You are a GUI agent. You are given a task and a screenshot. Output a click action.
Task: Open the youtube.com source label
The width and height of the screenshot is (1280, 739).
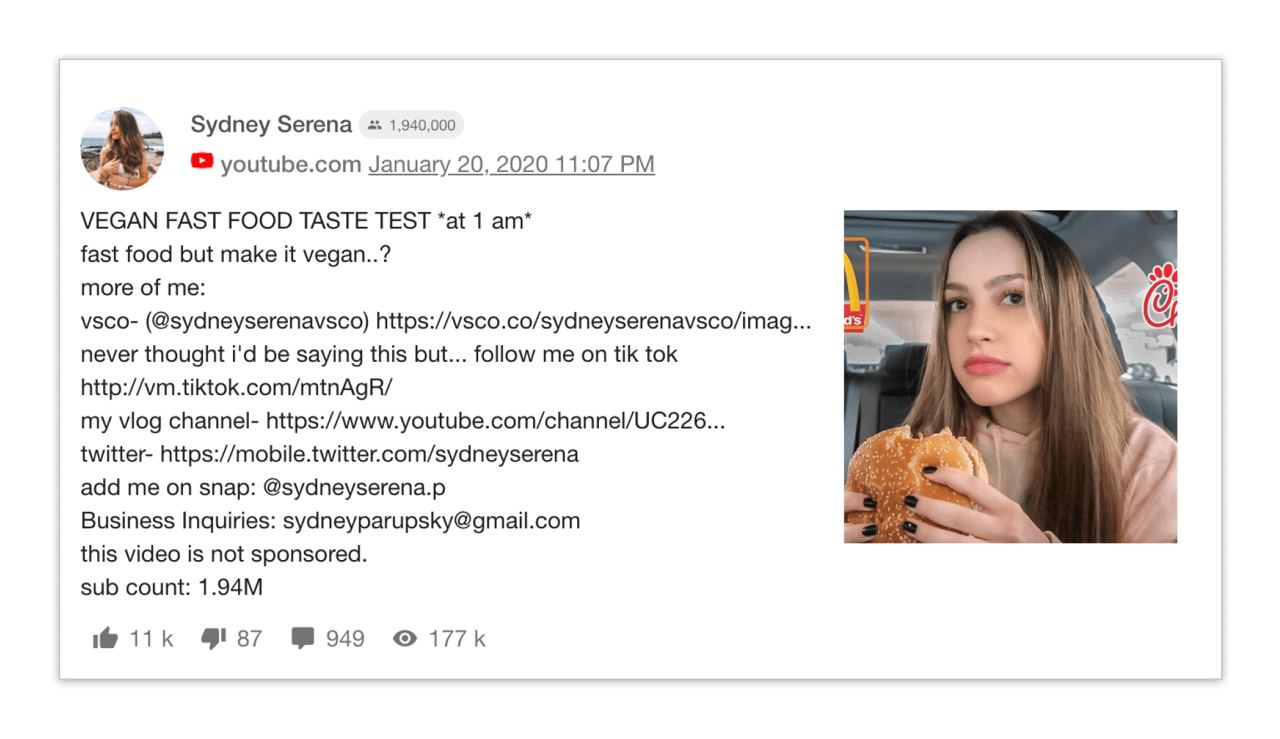tap(290, 164)
